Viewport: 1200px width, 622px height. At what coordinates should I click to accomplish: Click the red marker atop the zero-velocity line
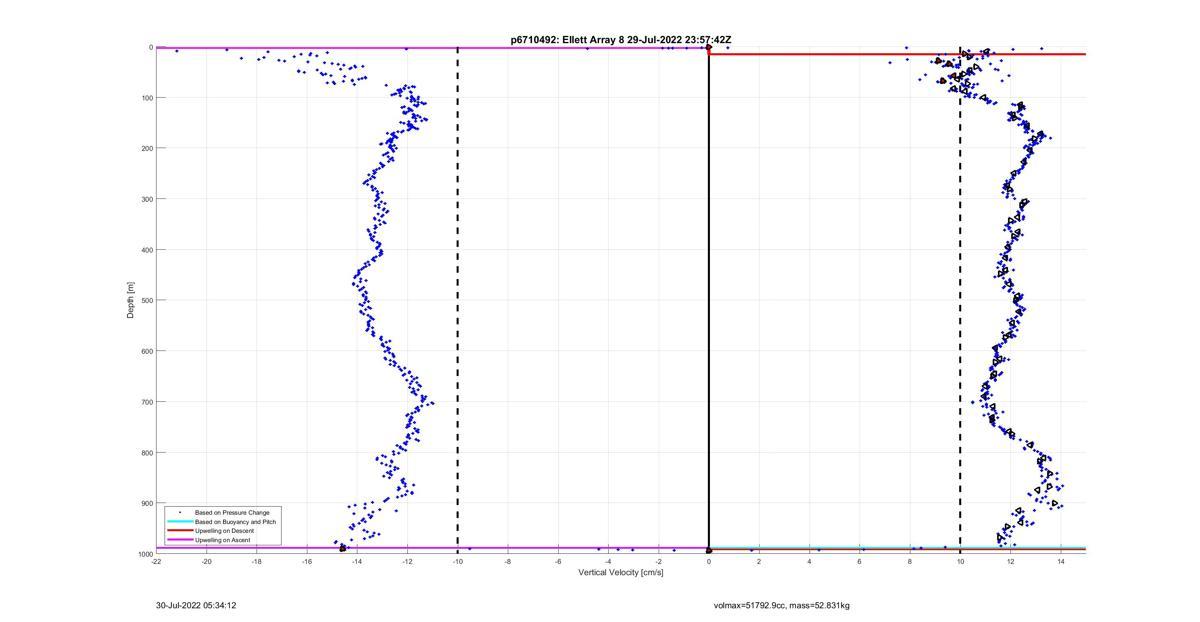[x=709, y=47]
